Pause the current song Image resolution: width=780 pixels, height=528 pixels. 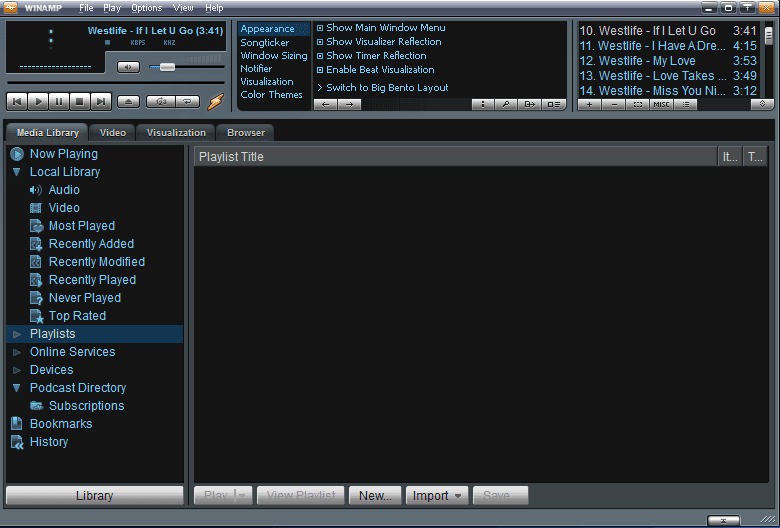(59, 102)
